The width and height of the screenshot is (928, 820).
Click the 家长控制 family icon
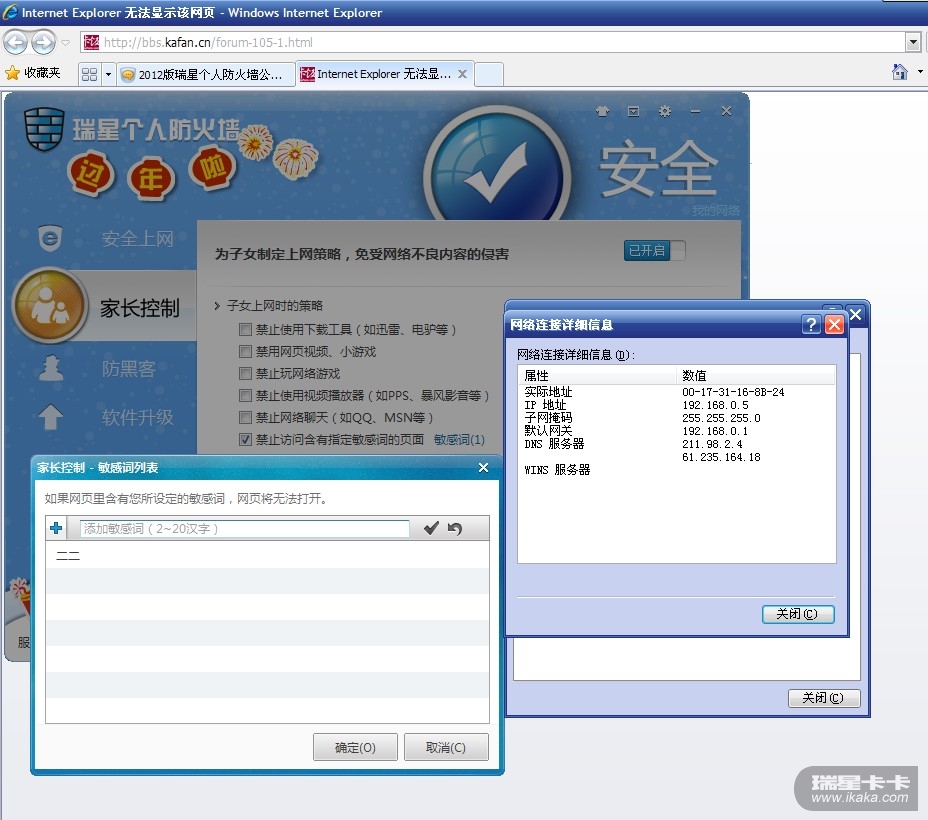click(50, 306)
